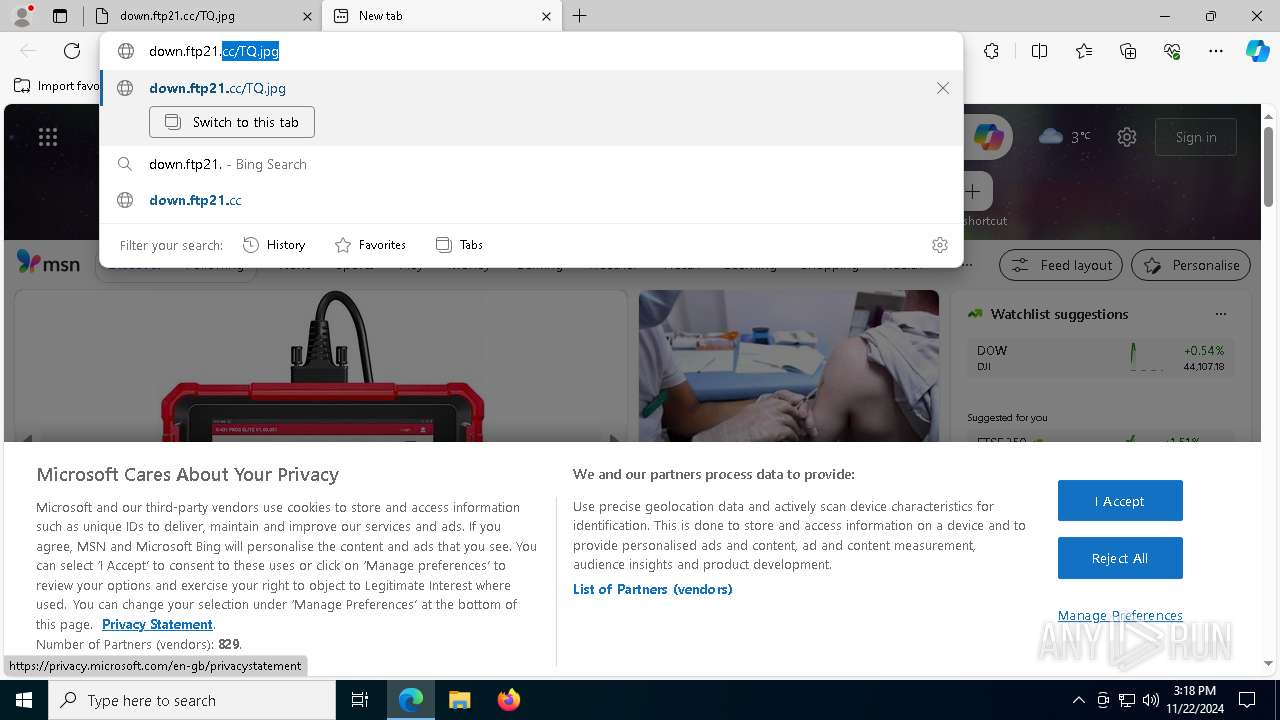Open weather showing 3°C
The image size is (1280, 720).
click(x=1065, y=137)
